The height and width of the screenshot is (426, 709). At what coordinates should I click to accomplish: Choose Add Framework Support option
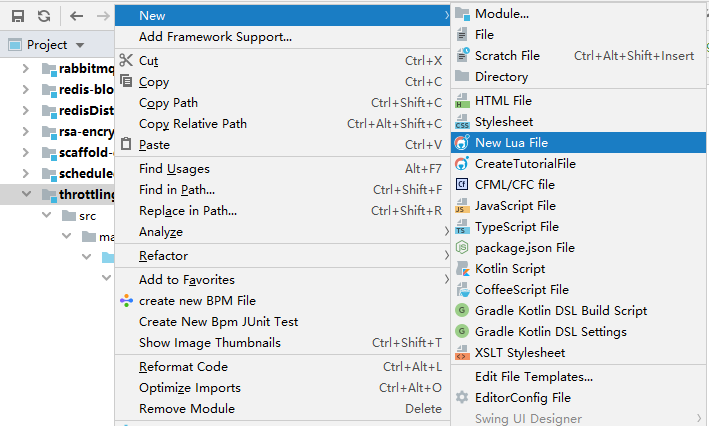(x=215, y=37)
